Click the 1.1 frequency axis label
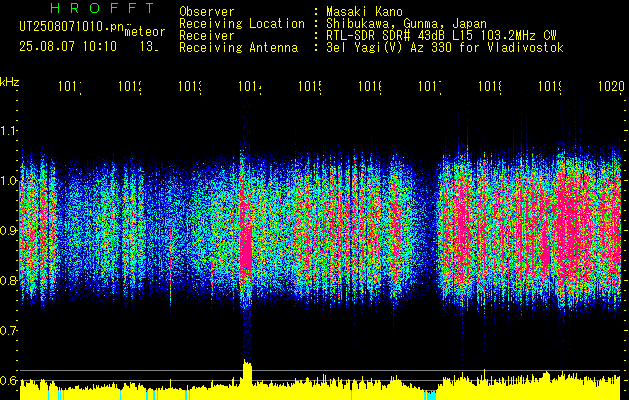 (8, 130)
